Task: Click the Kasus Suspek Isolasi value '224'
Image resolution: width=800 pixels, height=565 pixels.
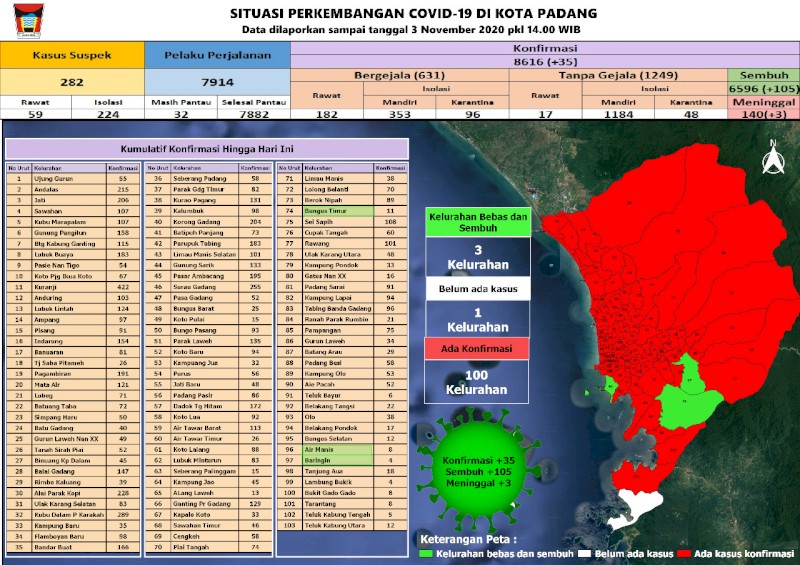Action: point(108,114)
